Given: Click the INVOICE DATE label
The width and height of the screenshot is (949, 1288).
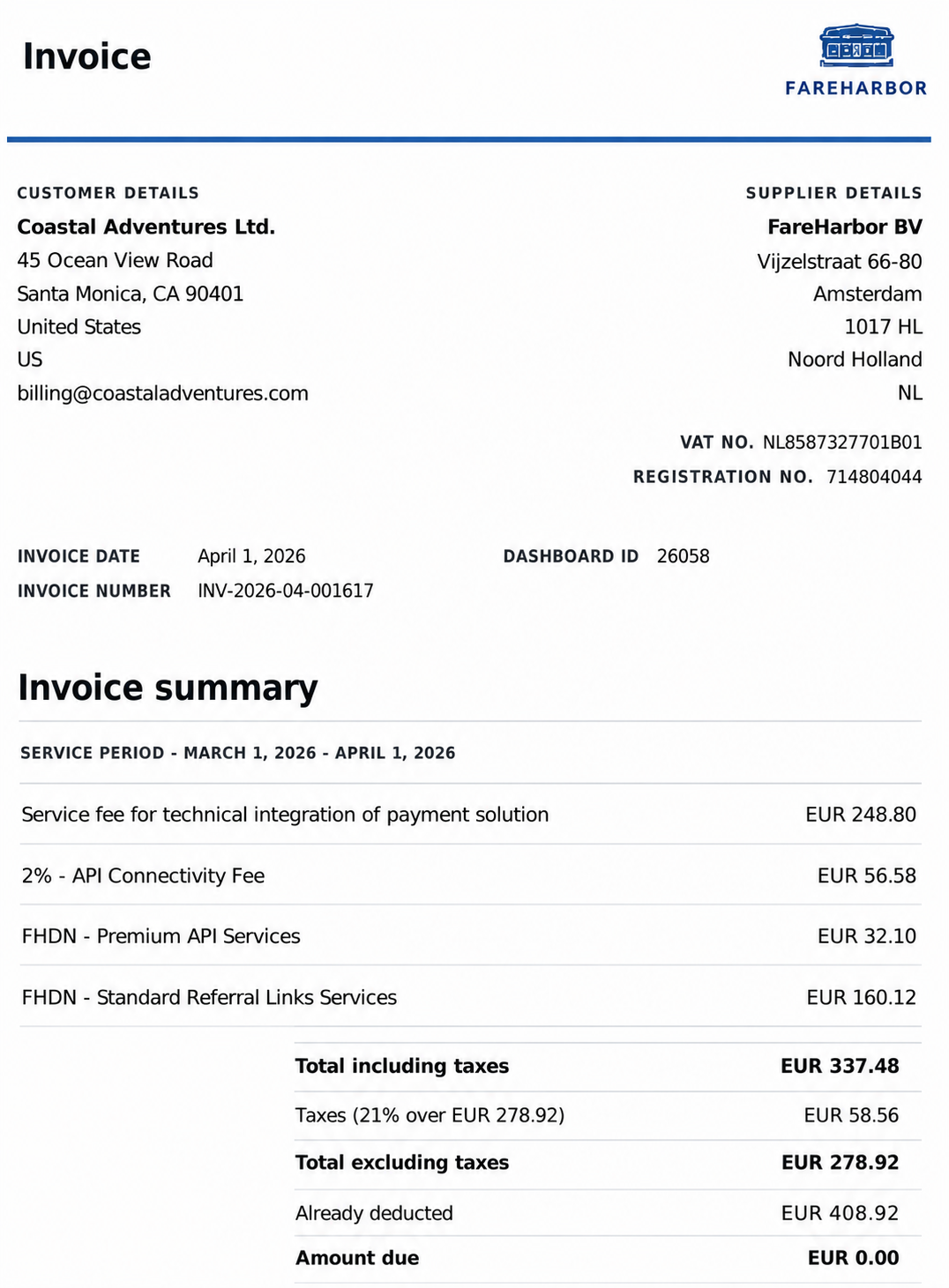Looking at the screenshot, I should 78,556.
